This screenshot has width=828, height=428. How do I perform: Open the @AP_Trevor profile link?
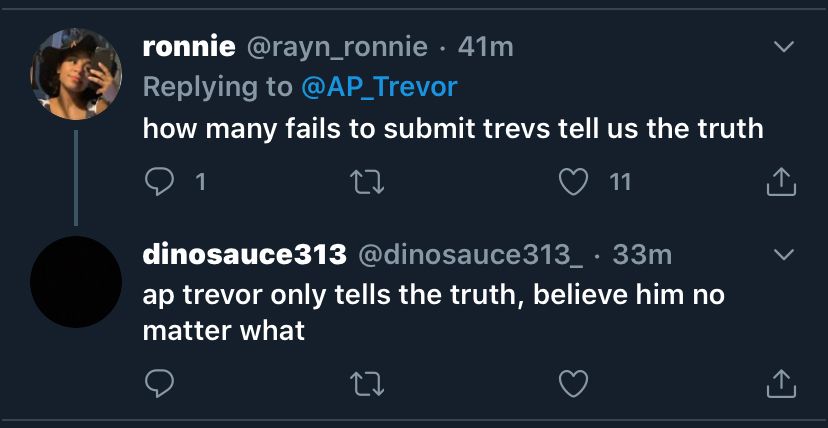coord(379,87)
